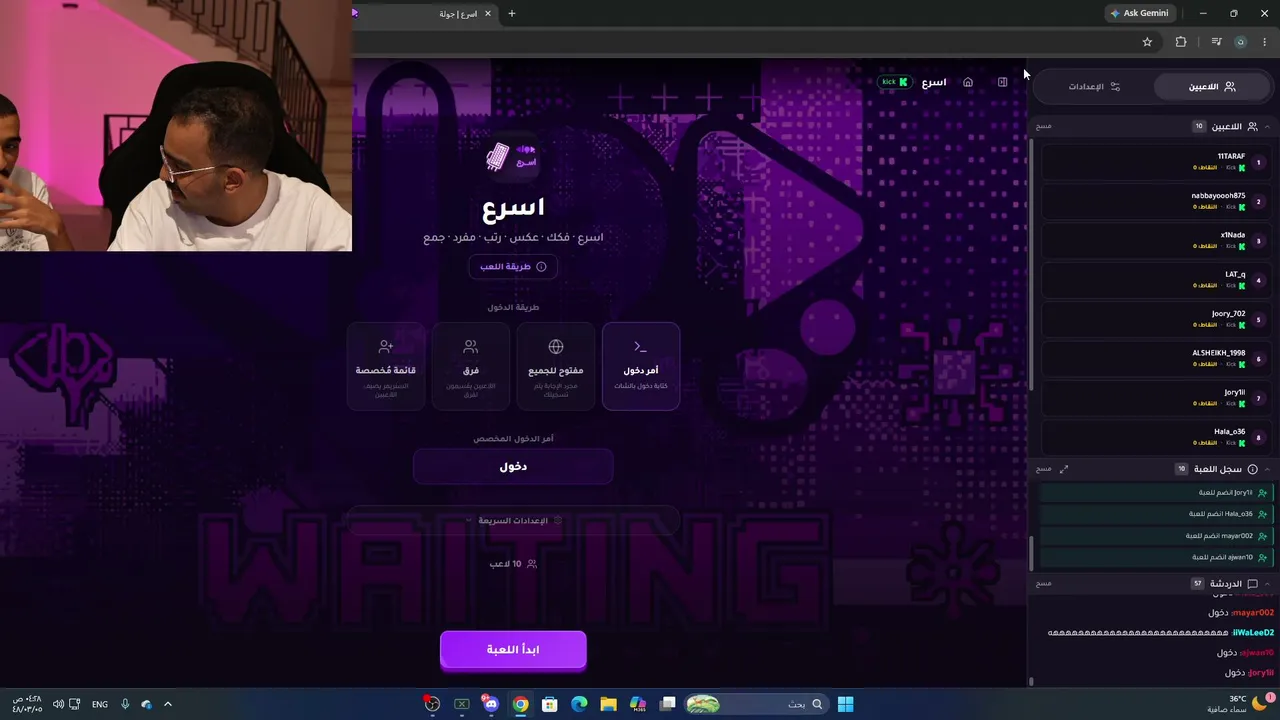Viewport: 1280px width, 720px height.
Task: Bookmark this page with the star icon
Action: 1147,42
